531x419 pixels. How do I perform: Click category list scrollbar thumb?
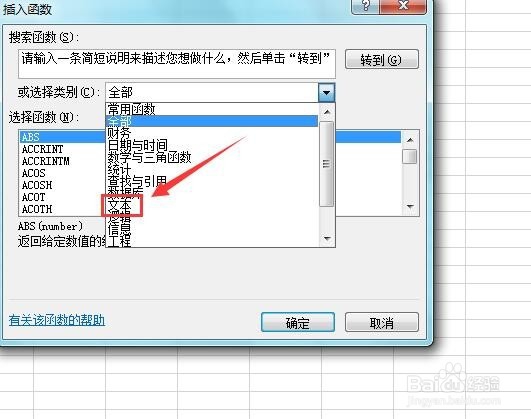point(327,164)
